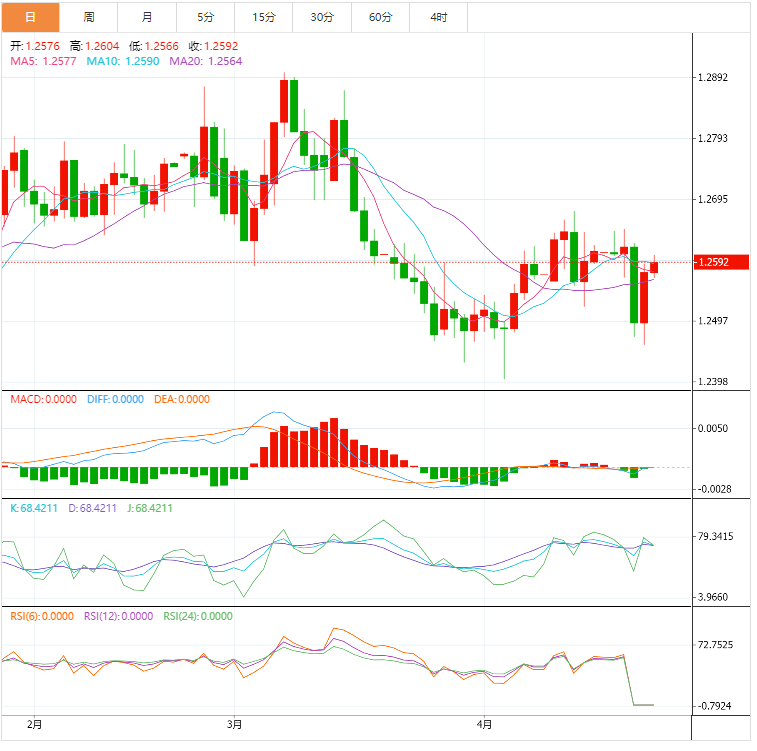
Task: Click the red 1.2592 current price tag
Action: tap(721, 263)
